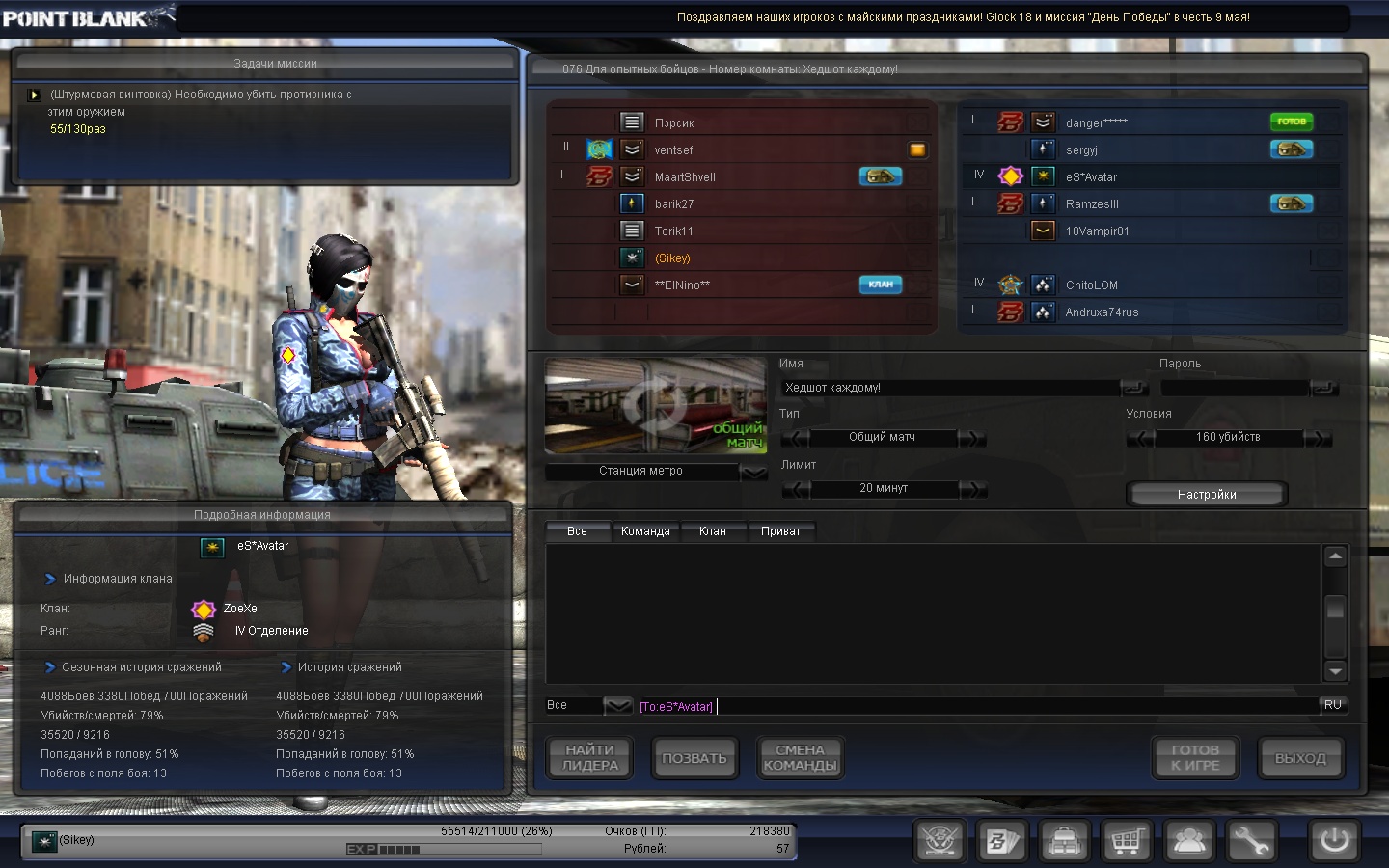The image size is (1389, 868).
Task: Click the Пароль password input field
Action: click(1235, 388)
